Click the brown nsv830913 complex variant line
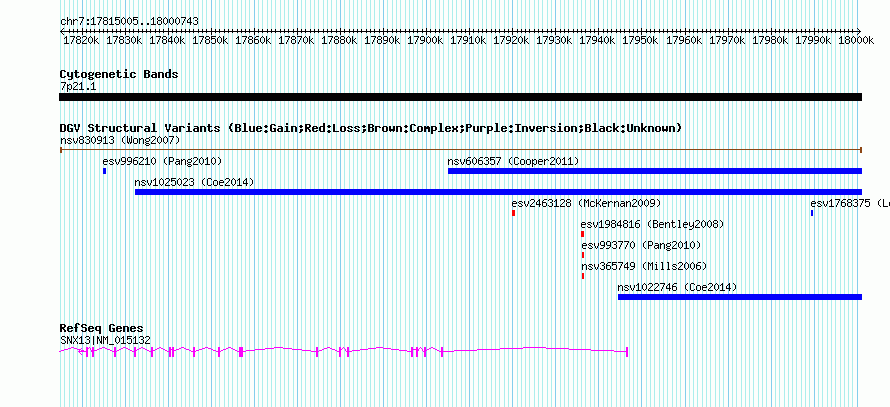890x407 pixels. pos(460,150)
